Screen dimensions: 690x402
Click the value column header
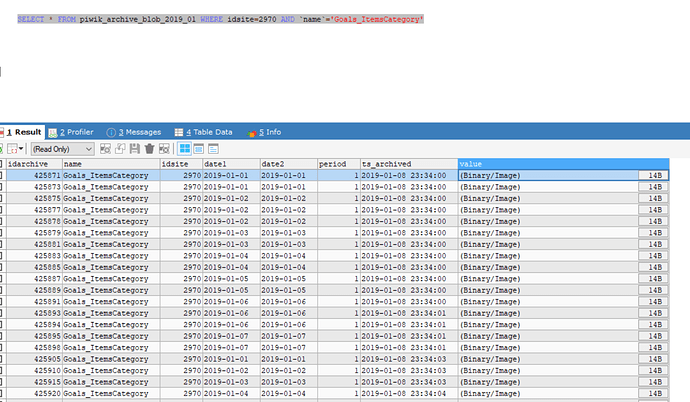click(563, 164)
